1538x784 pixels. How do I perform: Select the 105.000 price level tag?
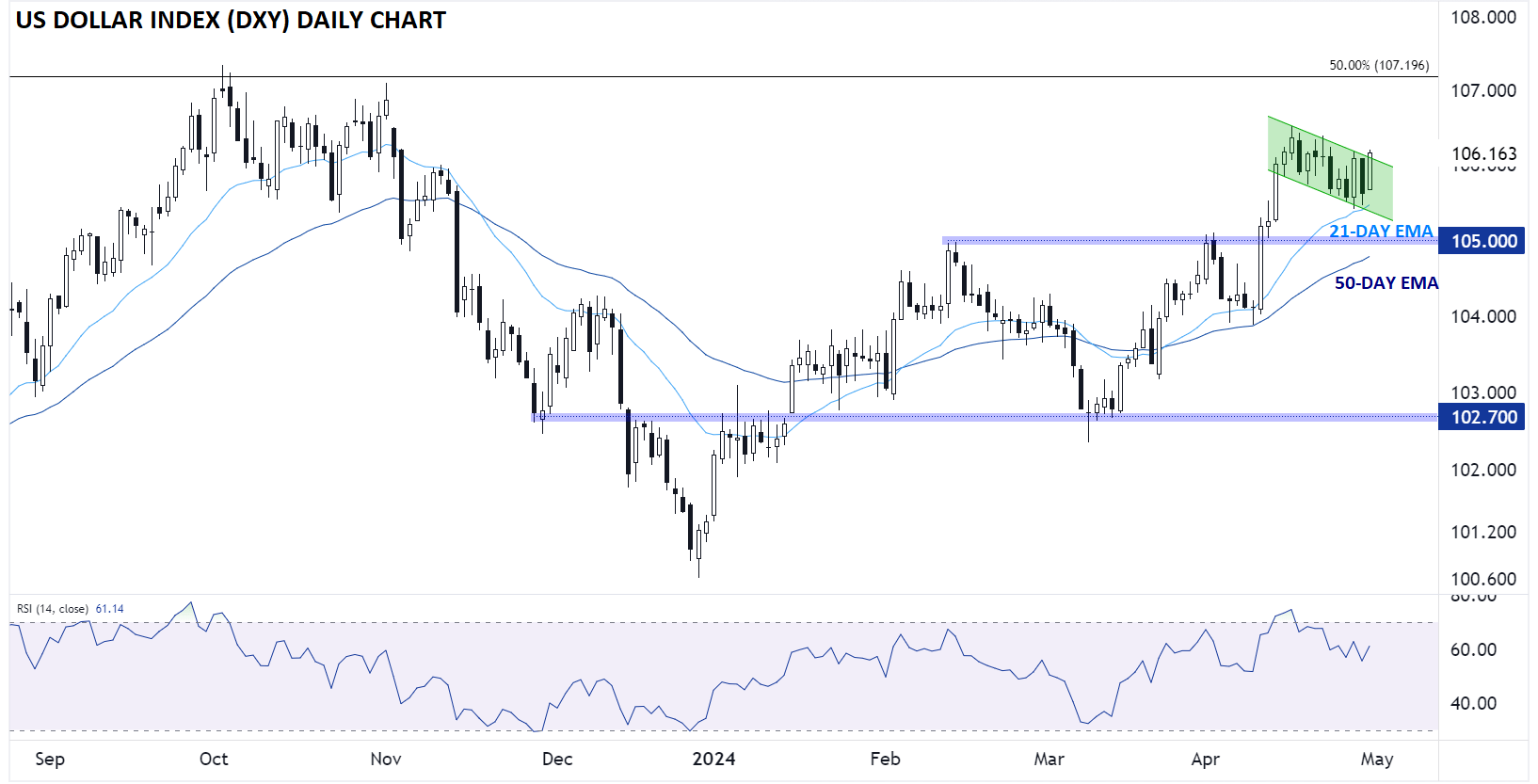(x=1482, y=241)
